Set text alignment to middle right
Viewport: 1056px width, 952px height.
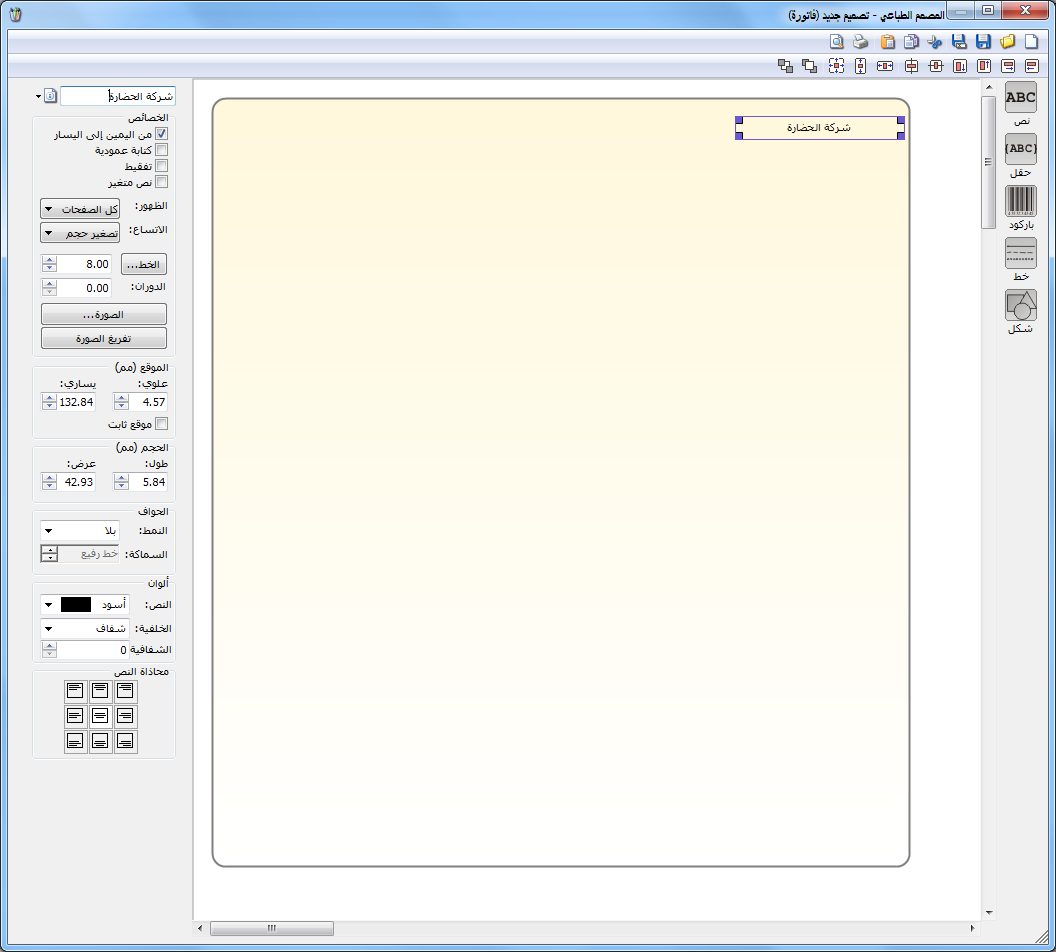tap(125, 716)
